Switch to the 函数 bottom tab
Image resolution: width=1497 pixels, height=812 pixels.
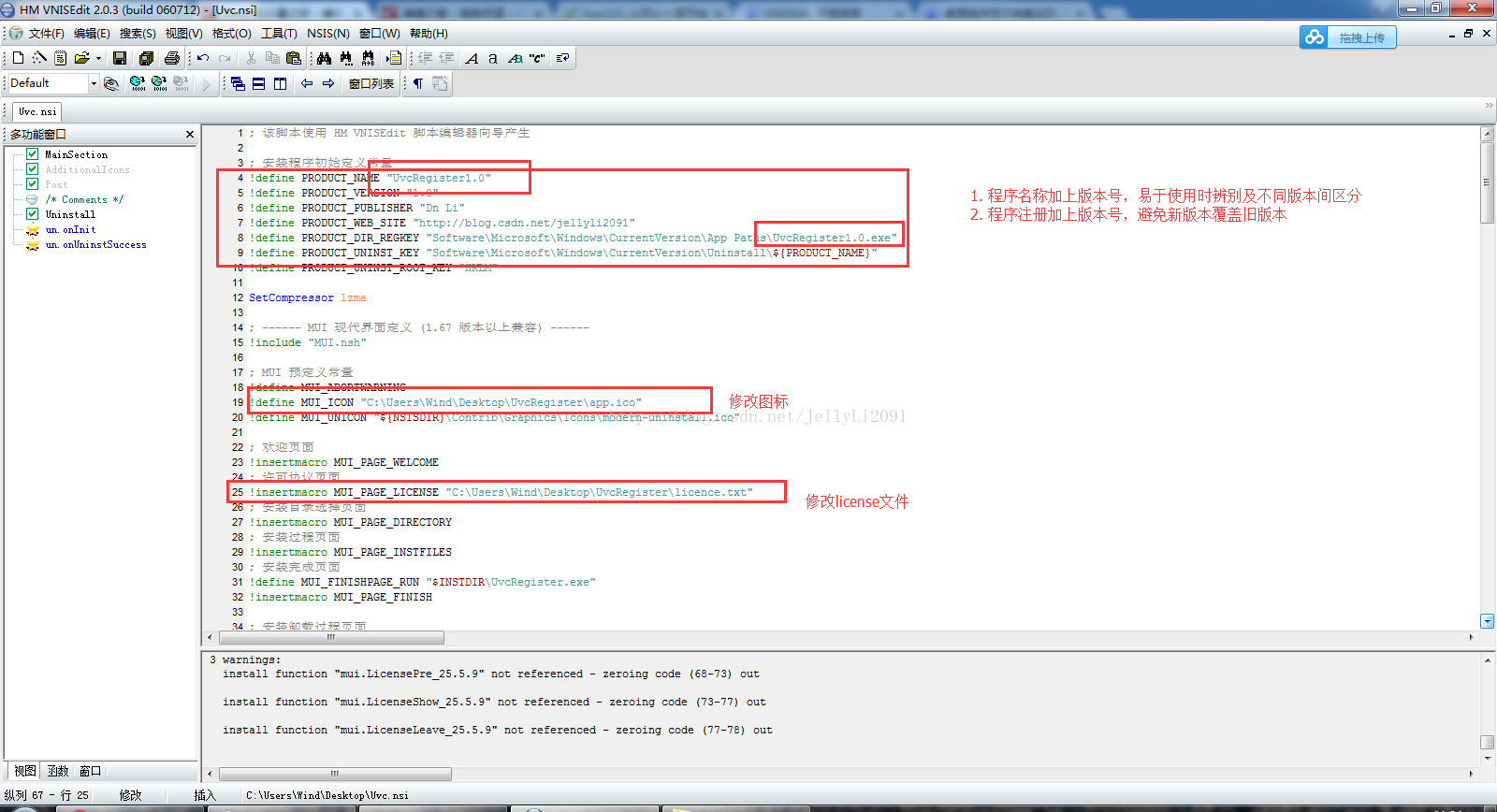coord(58,771)
